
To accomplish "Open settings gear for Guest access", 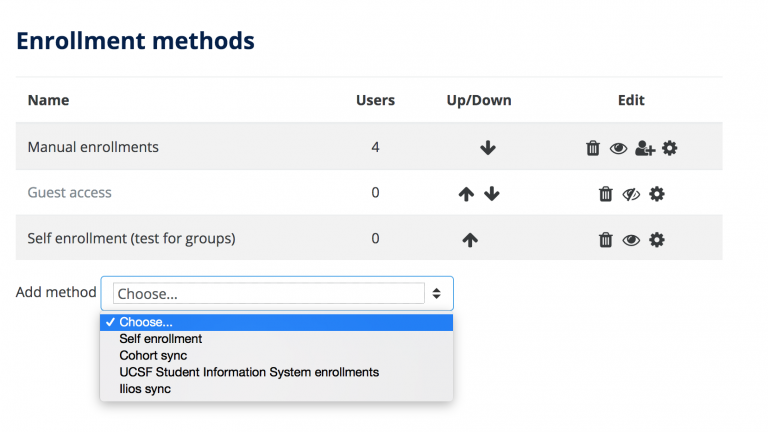I will pos(657,194).
